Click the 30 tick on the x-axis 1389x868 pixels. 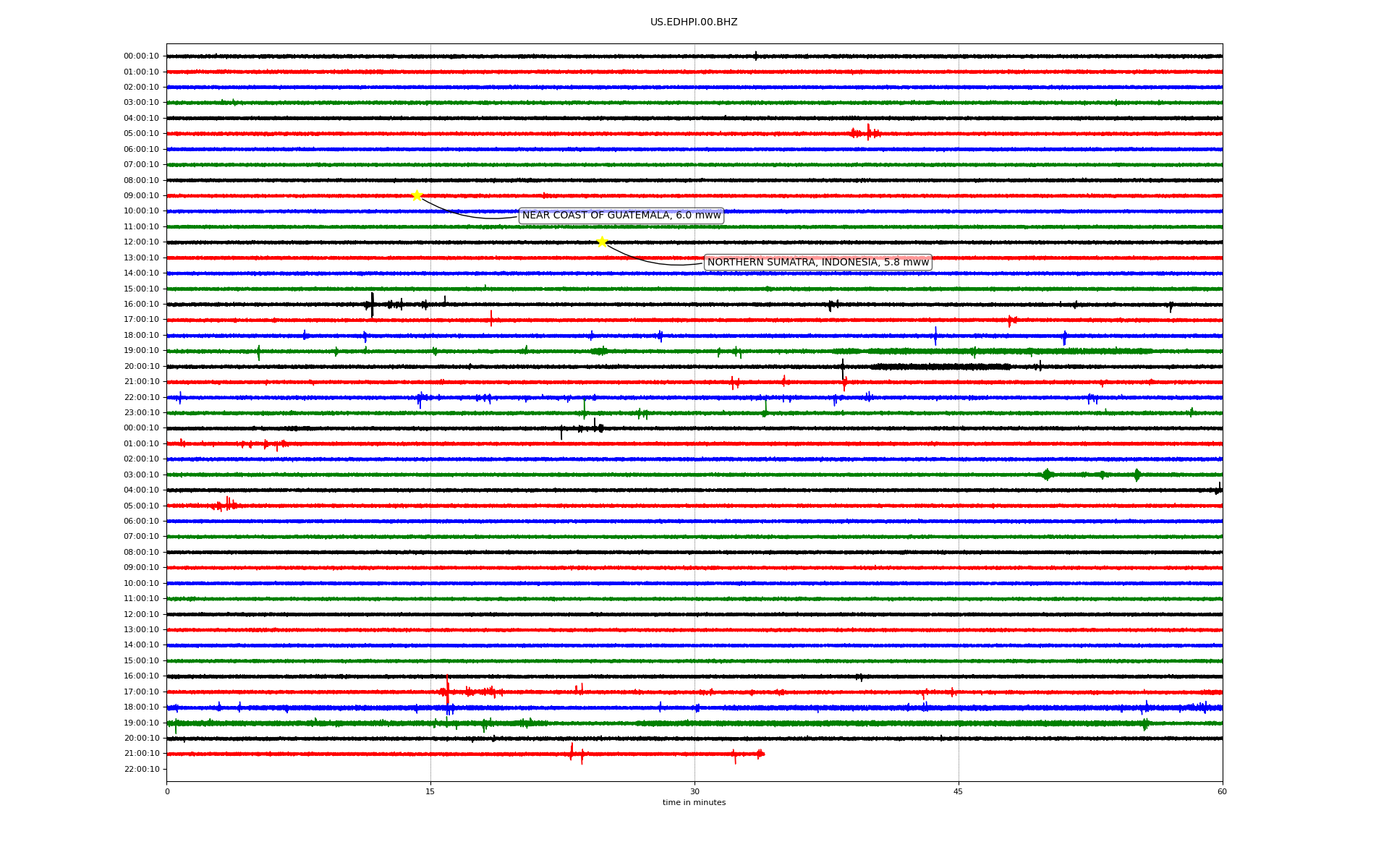694,791
